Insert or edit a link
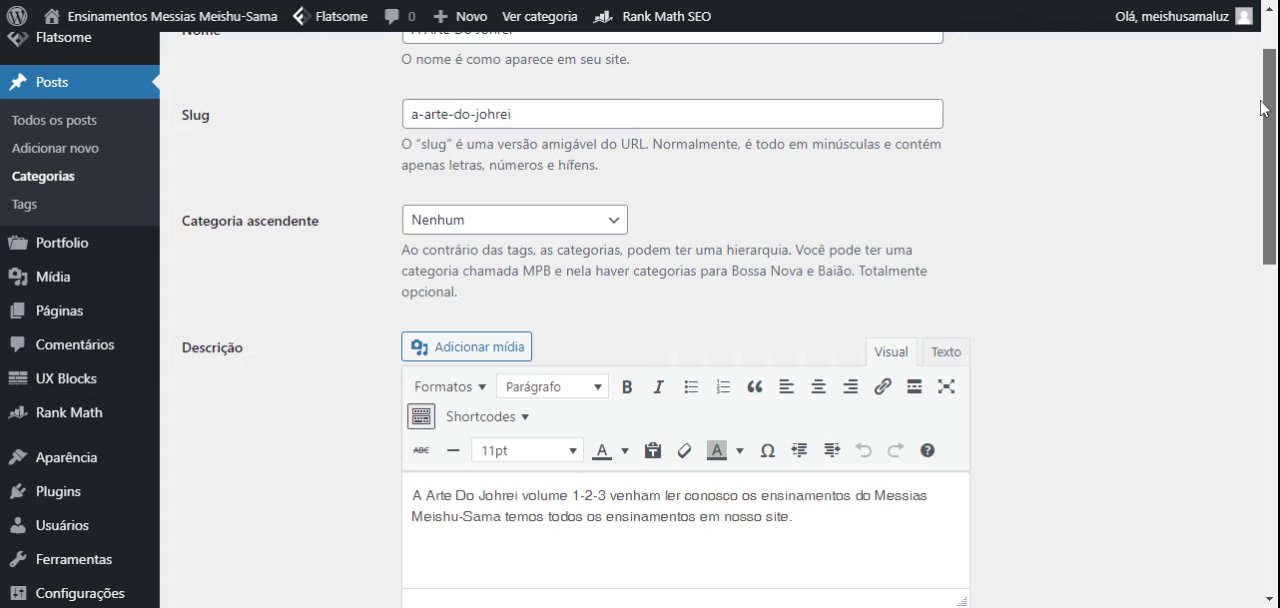1280x608 pixels. [883, 387]
